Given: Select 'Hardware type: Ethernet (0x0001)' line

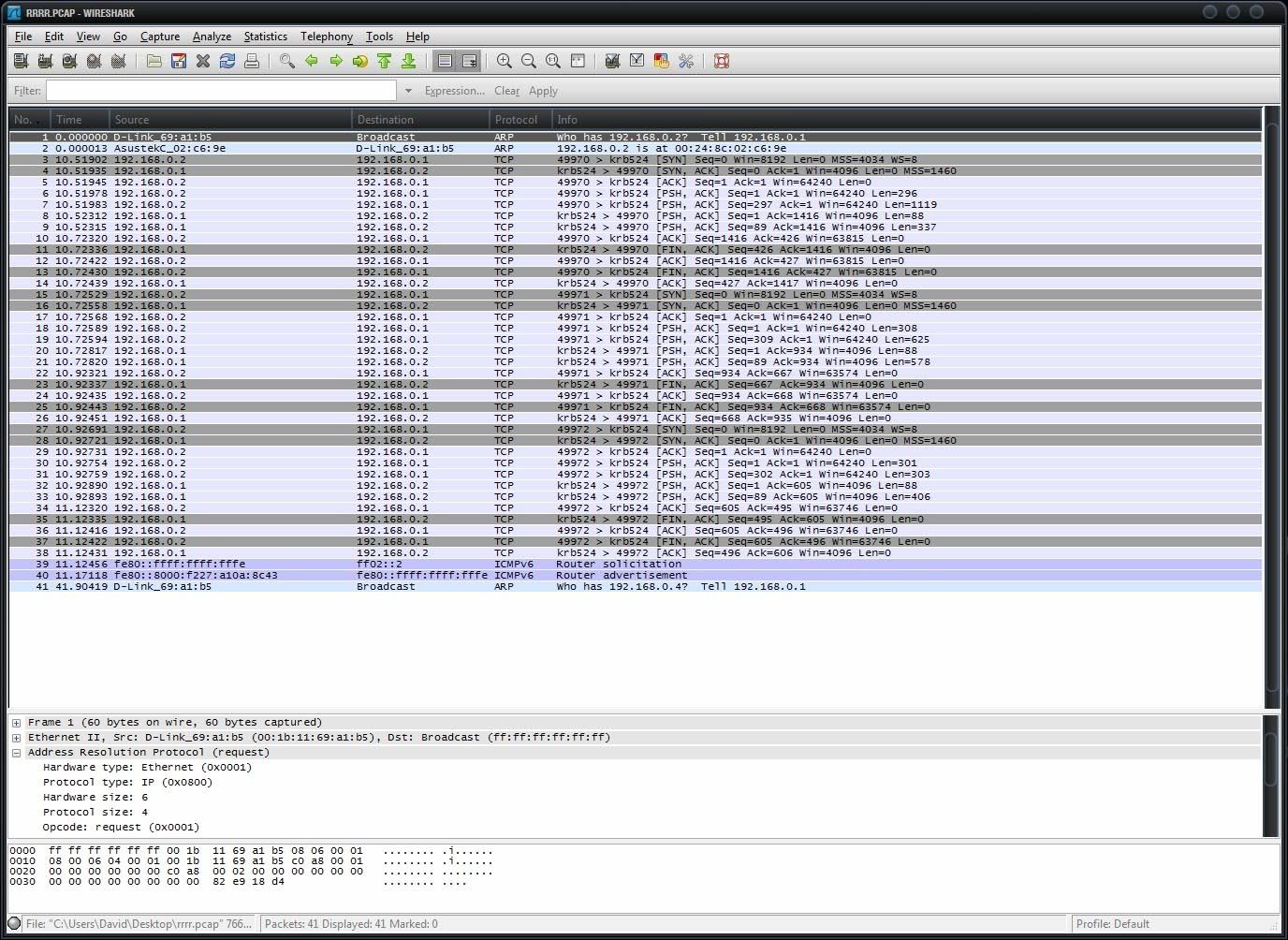Looking at the screenshot, I should point(147,768).
